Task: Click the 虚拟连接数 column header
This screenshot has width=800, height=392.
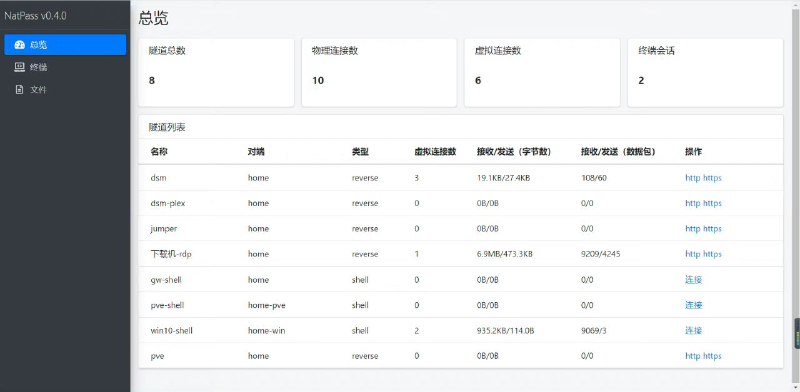Action: (435, 152)
